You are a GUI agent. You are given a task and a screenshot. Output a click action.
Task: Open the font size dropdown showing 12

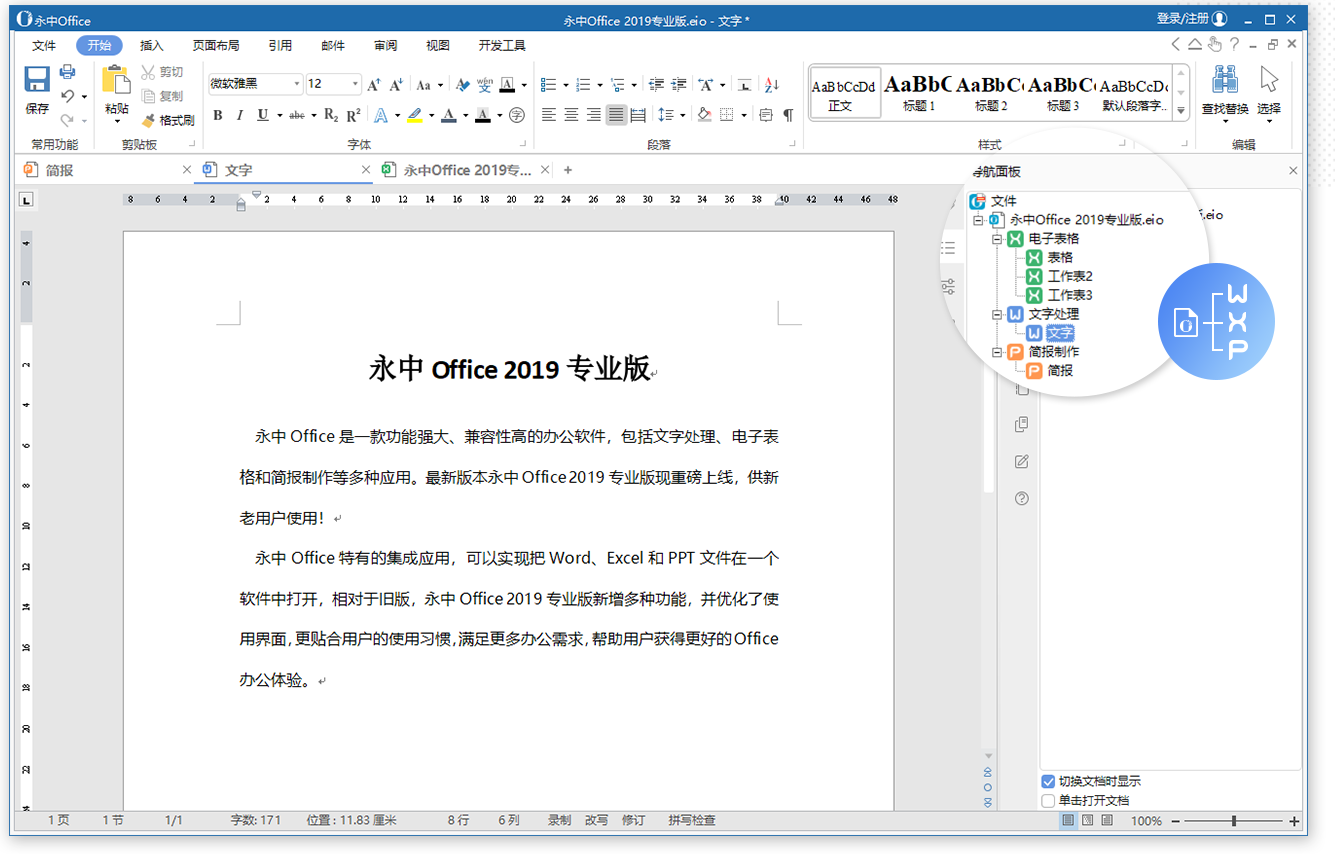pyautogui.click(x=355, y=84)
